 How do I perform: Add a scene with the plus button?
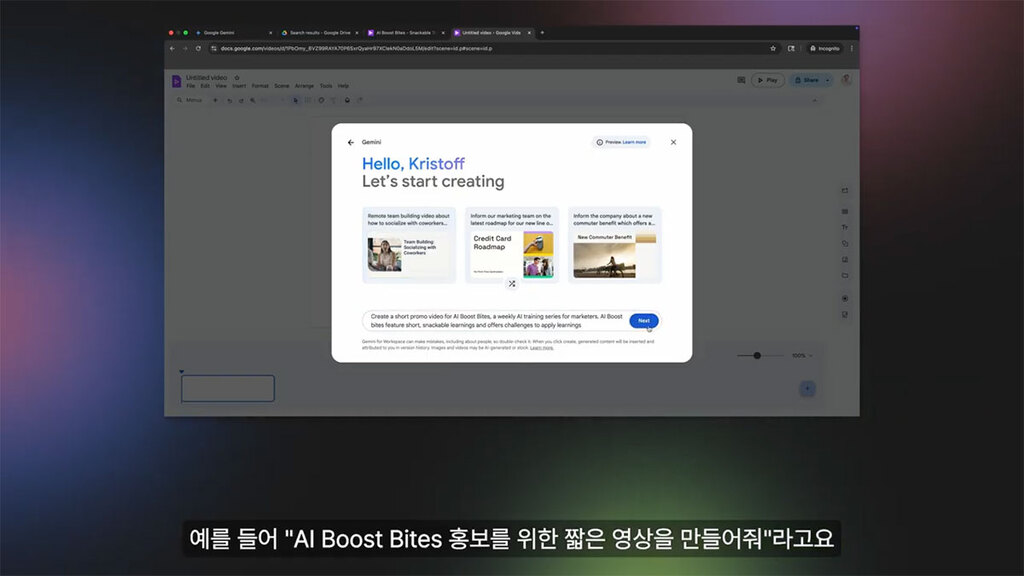tap(808, 389)
